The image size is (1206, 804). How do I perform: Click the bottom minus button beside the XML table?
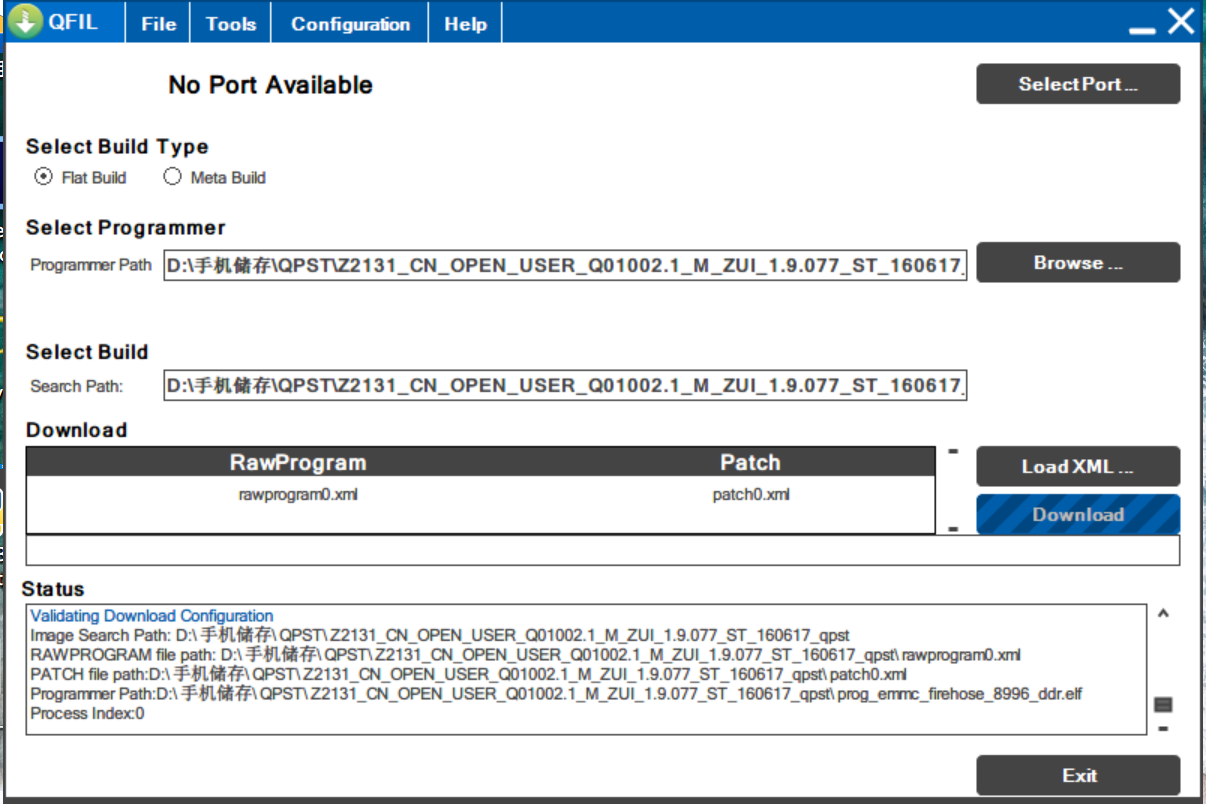click(953, 528)
